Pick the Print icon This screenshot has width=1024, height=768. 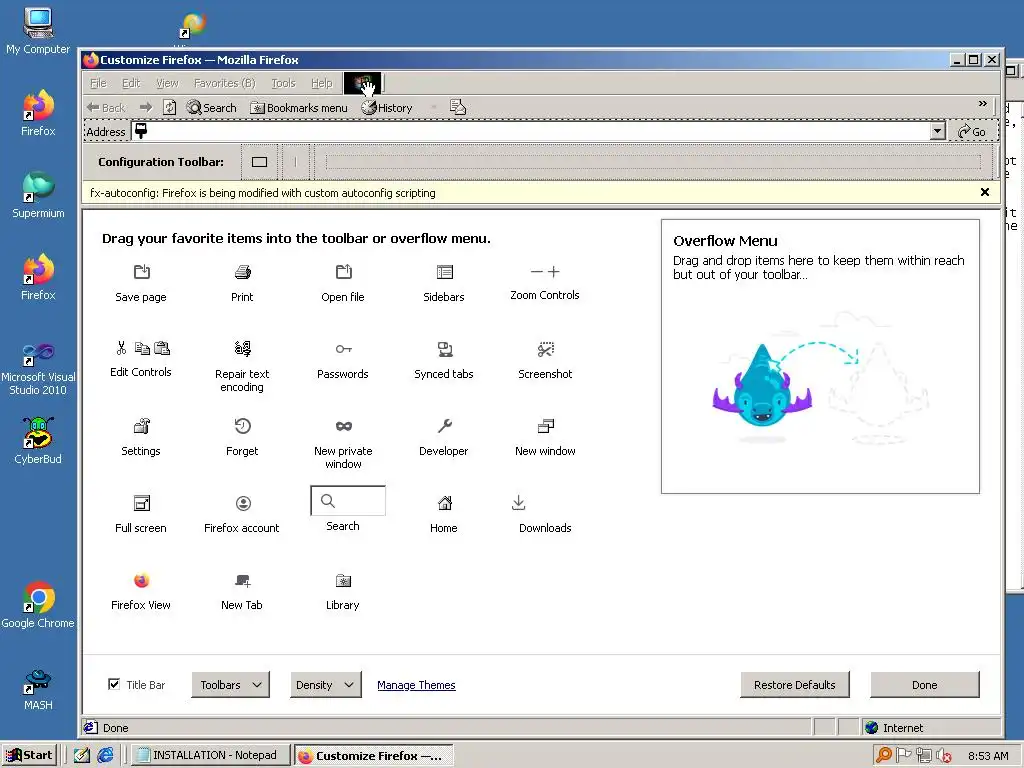[242, 272]
